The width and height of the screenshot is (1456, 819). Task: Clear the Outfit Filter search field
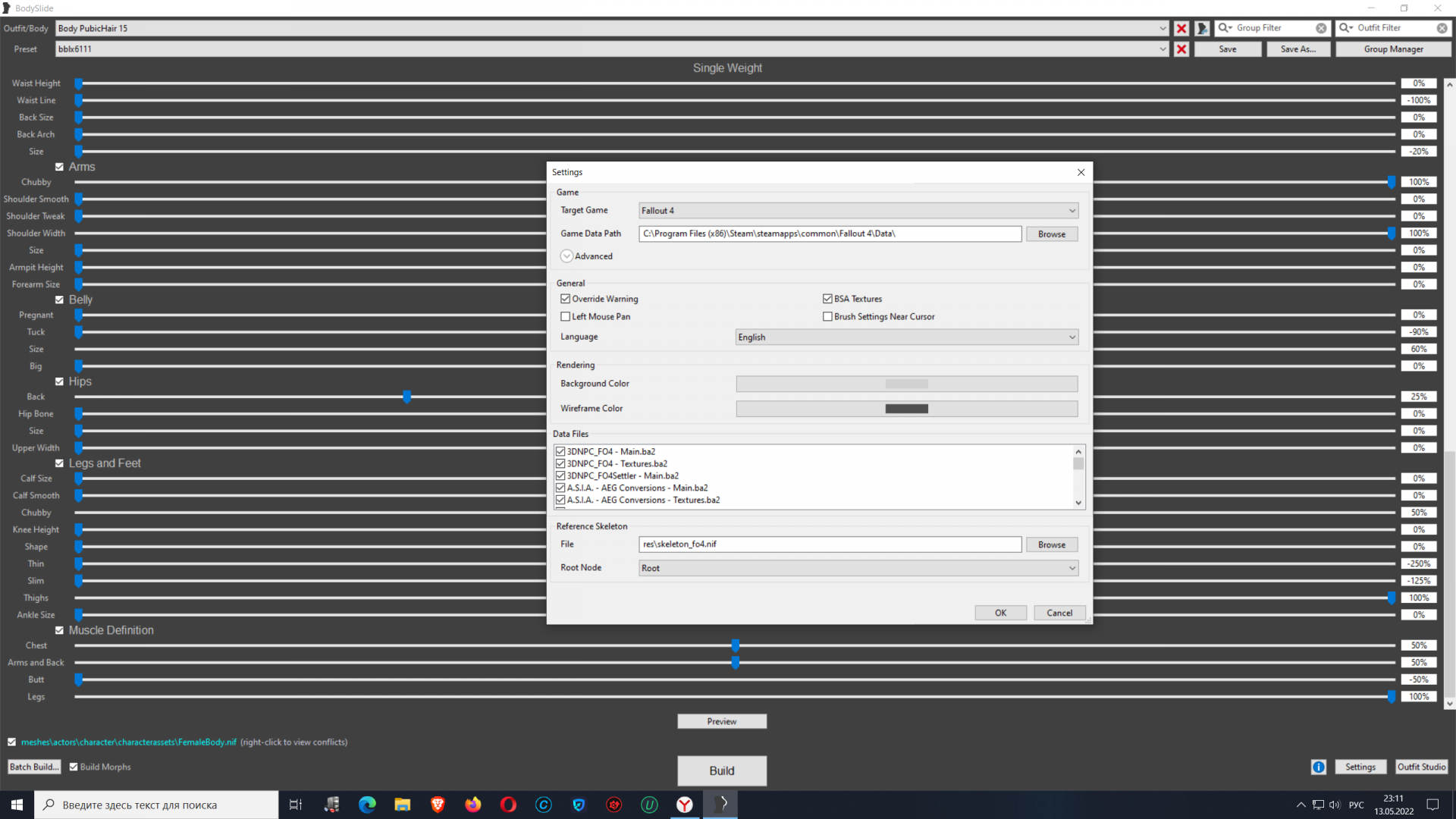click(1442, 28)
